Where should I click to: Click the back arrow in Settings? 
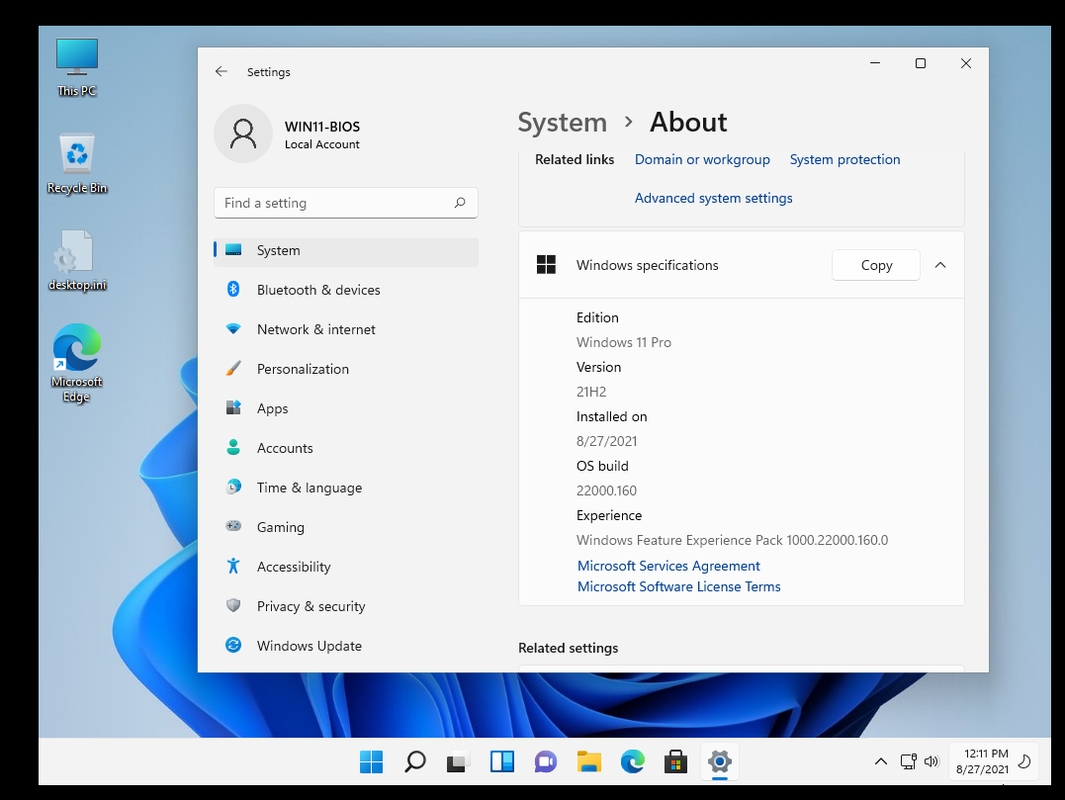221,71
